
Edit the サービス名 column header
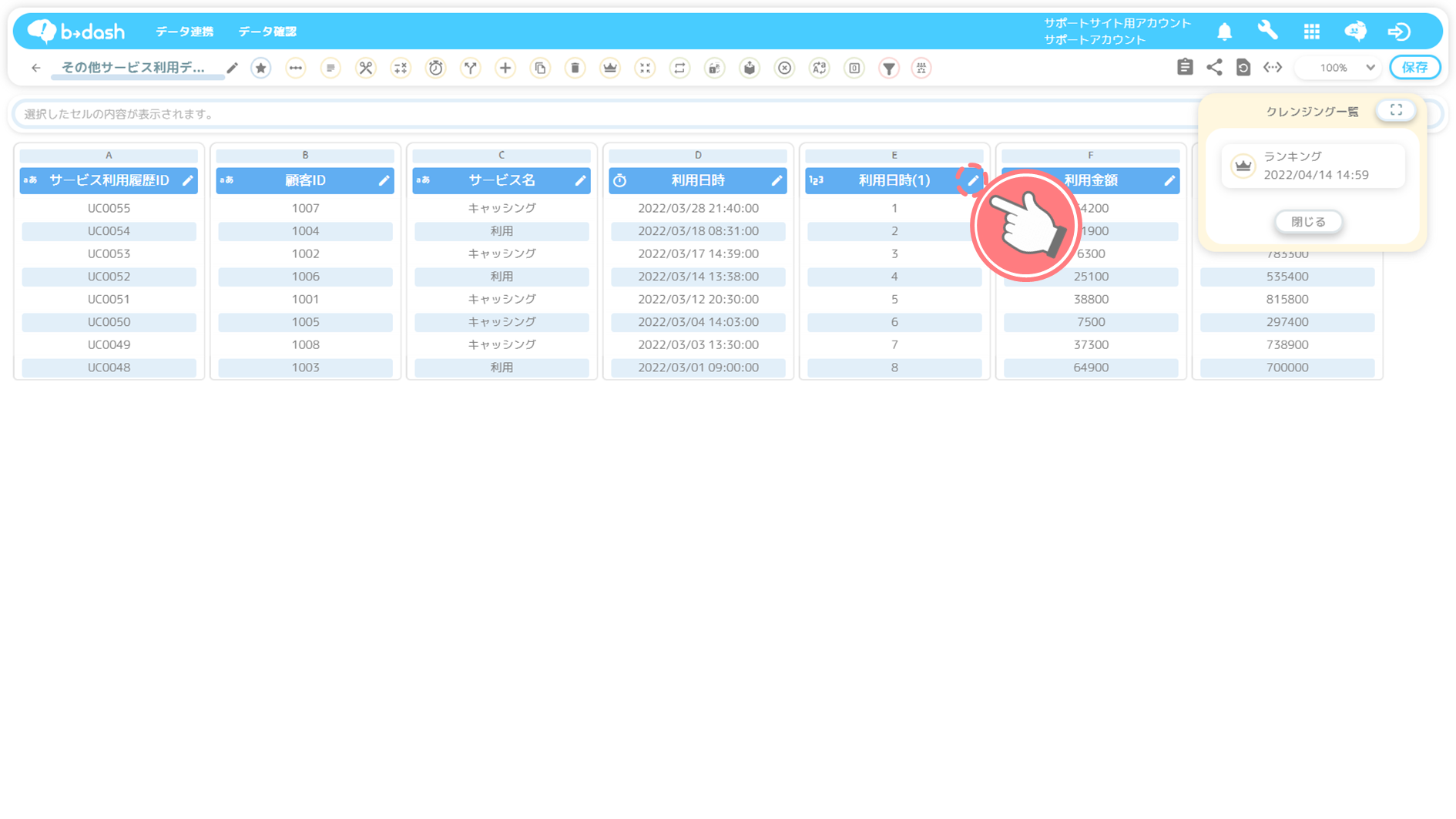[x=581, y=180]
